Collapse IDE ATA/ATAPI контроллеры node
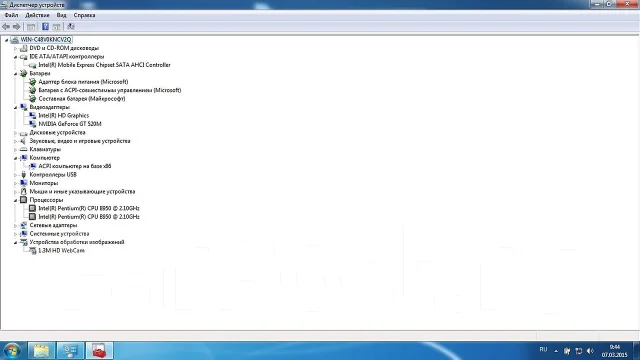Screen dimensions: 640x360 tap(16, 57)
